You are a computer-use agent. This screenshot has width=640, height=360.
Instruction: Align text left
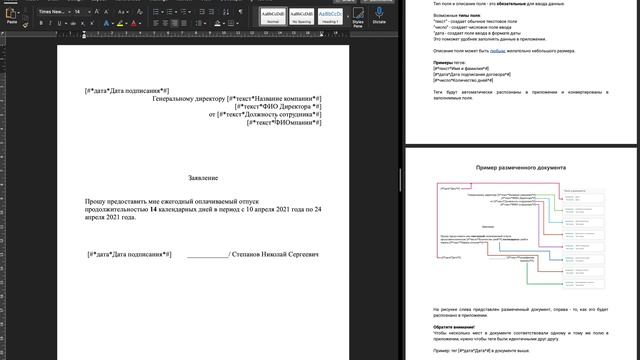click(156, 24)
